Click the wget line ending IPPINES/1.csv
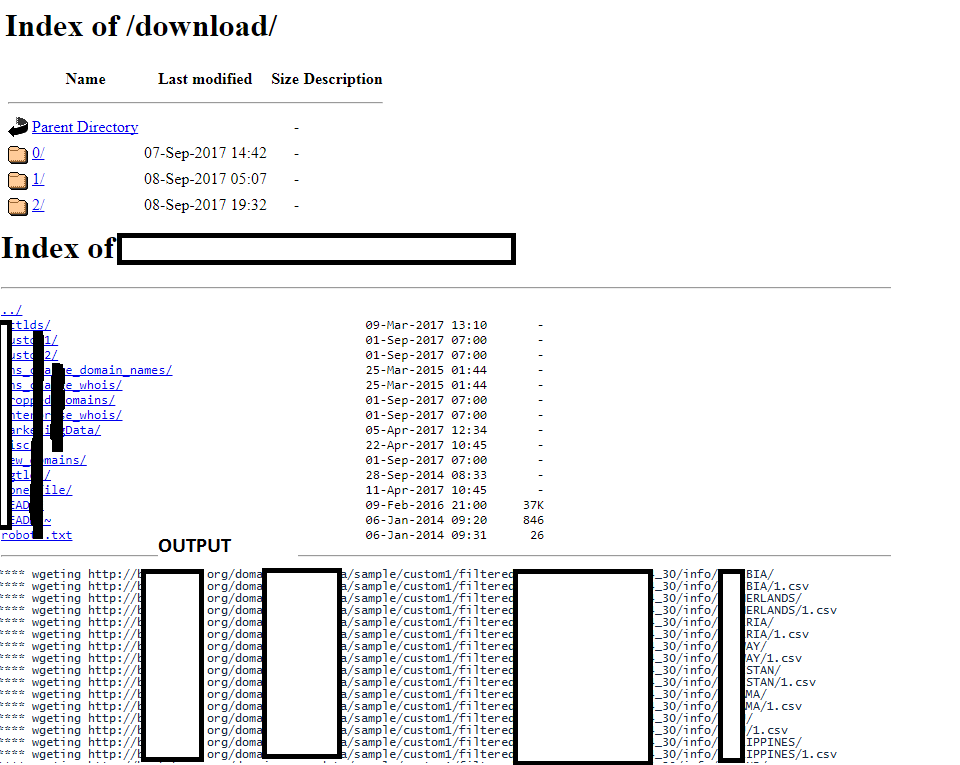The height and width of the screenshot is (765, 960). tap(418, 755)
